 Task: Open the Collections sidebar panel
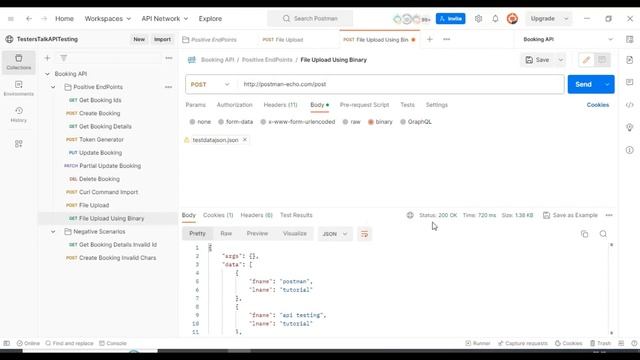pyautogui.click(x=18, y=62)
